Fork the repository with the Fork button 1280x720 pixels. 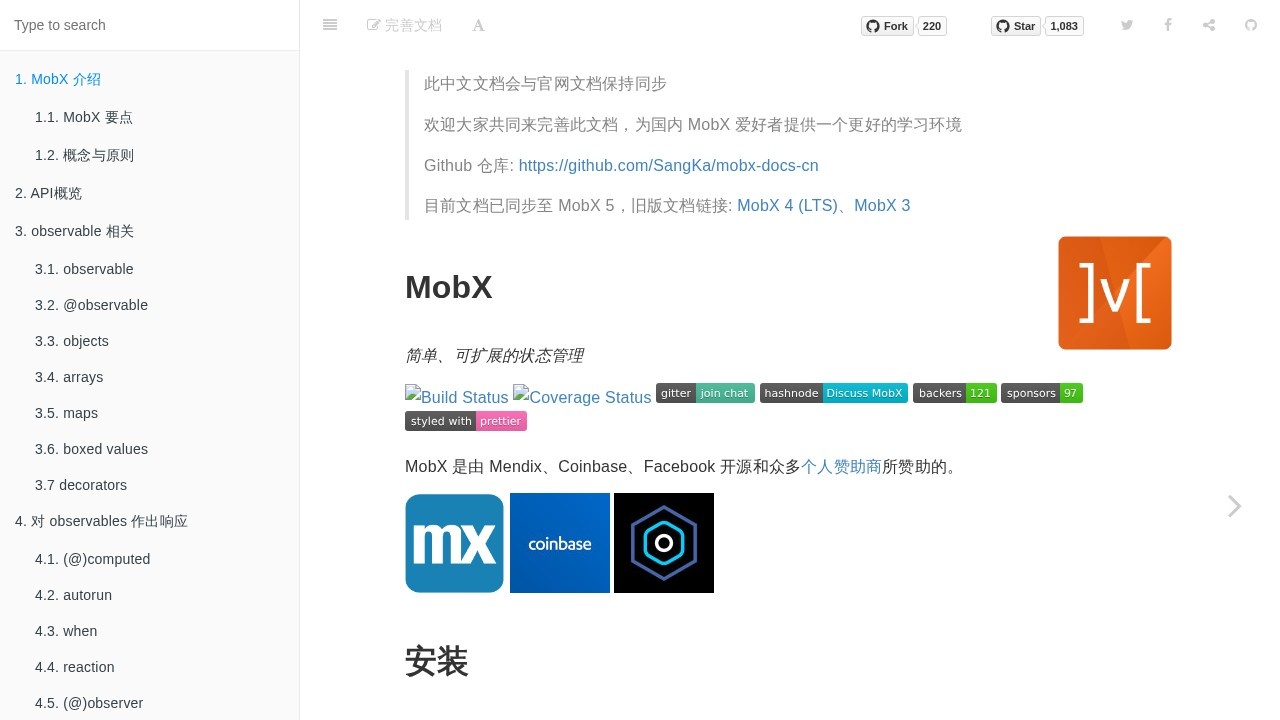click(x=887, y=26)
